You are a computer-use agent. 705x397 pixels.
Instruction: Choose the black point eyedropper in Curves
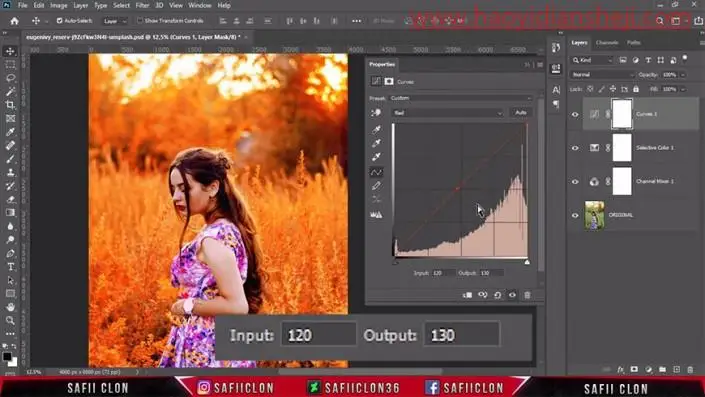pos(376,129)
